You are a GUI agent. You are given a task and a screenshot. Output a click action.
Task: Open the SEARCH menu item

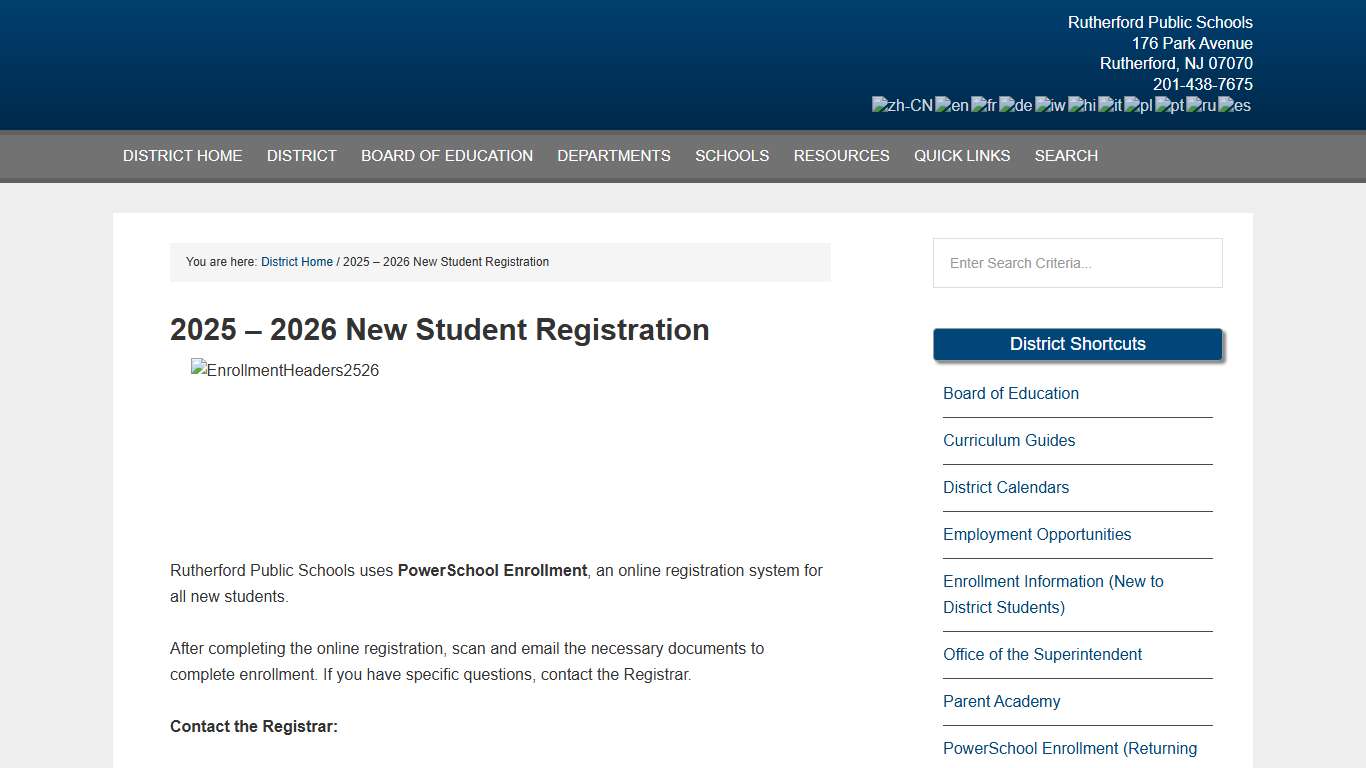click(1066, 155)
